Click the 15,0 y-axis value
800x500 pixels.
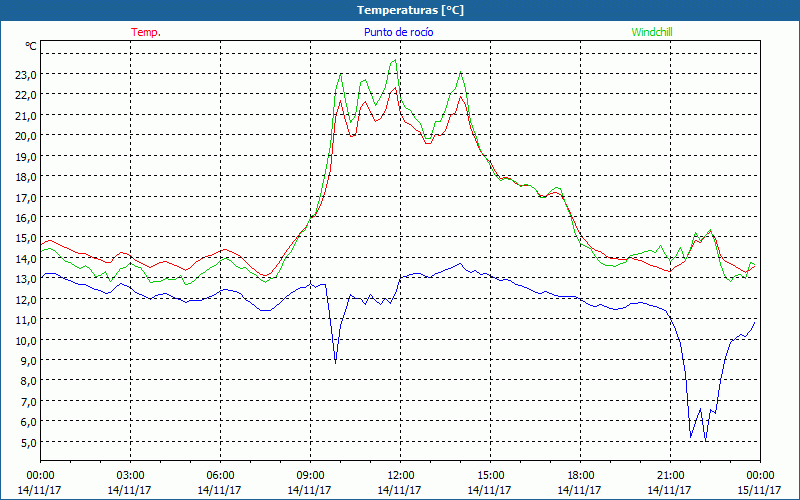tap(26, 238)
